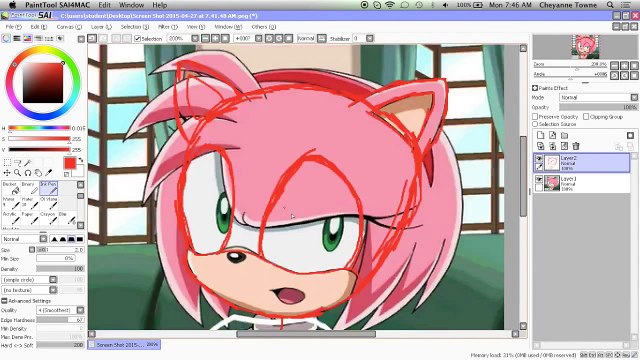640x360 pixels.
Task: Swap foreground and background colors
Action: pos(81,160)
